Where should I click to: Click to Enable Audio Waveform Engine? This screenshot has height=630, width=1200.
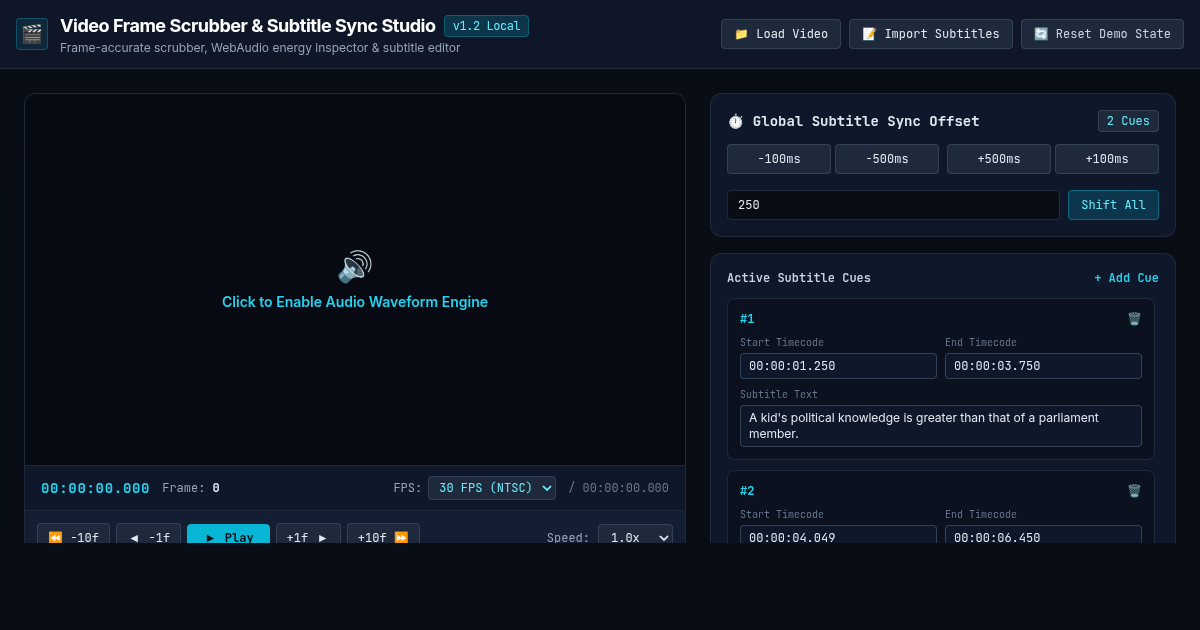(355, 302)
